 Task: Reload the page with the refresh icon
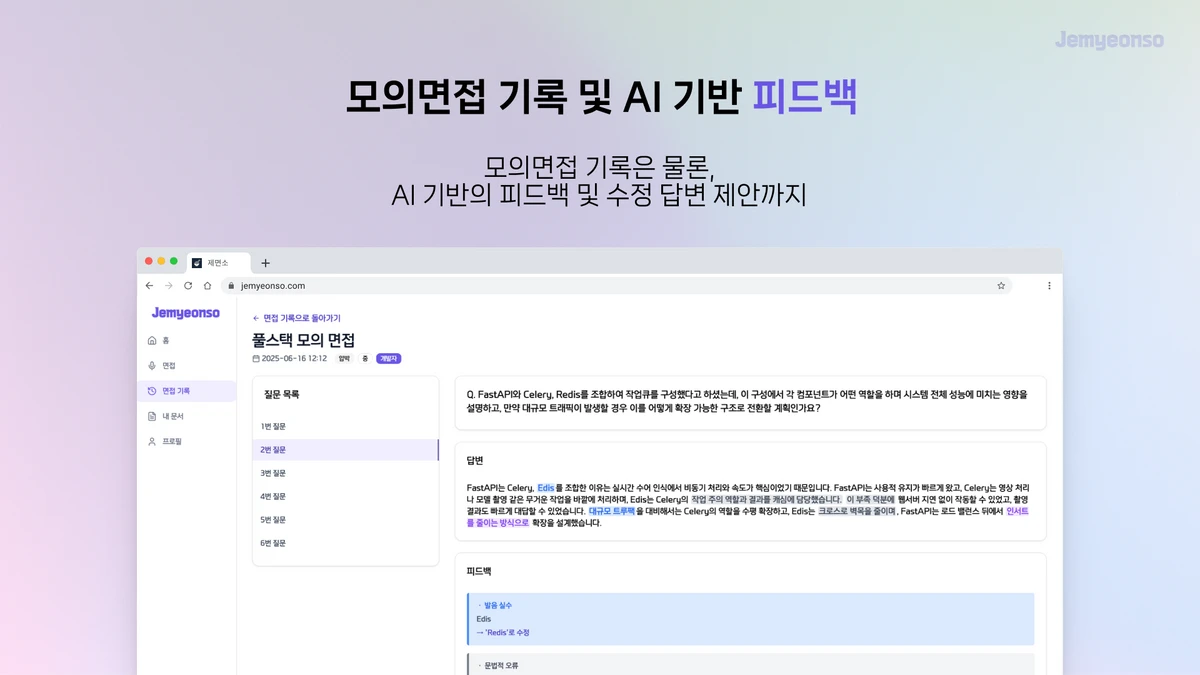(x=188, y=285)
